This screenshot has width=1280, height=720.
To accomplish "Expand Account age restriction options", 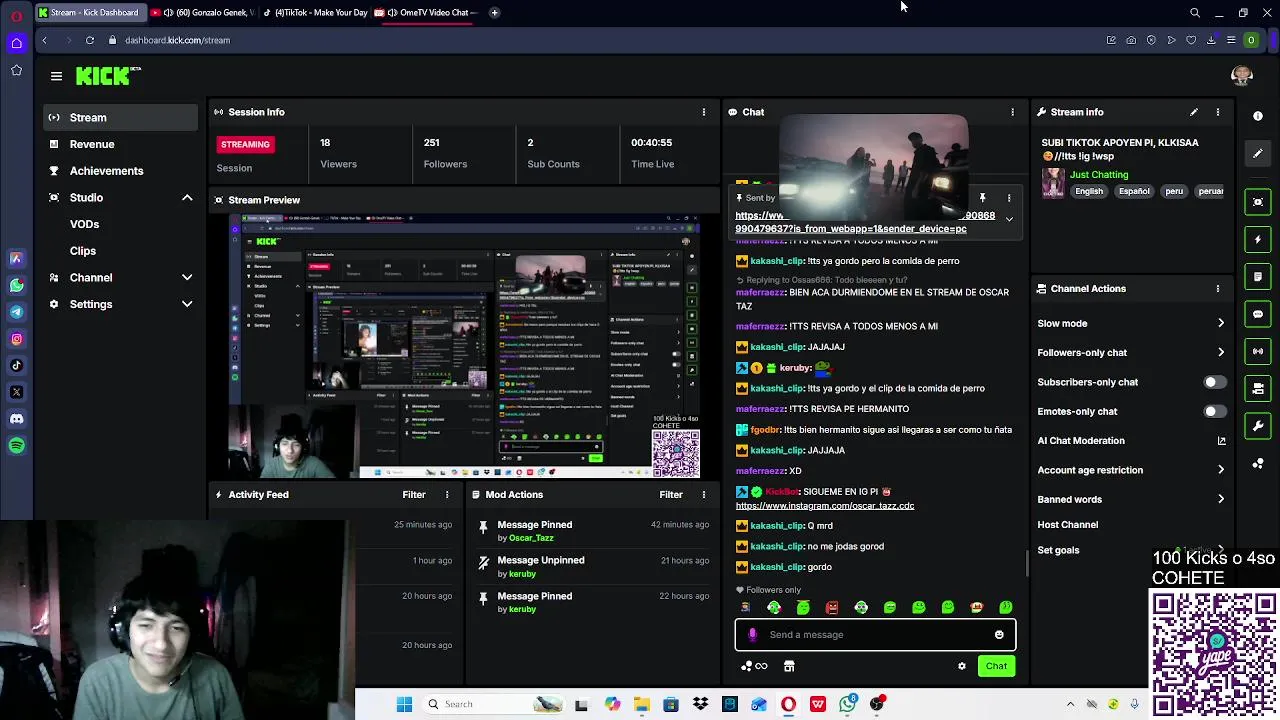I will pos(1220,470).
